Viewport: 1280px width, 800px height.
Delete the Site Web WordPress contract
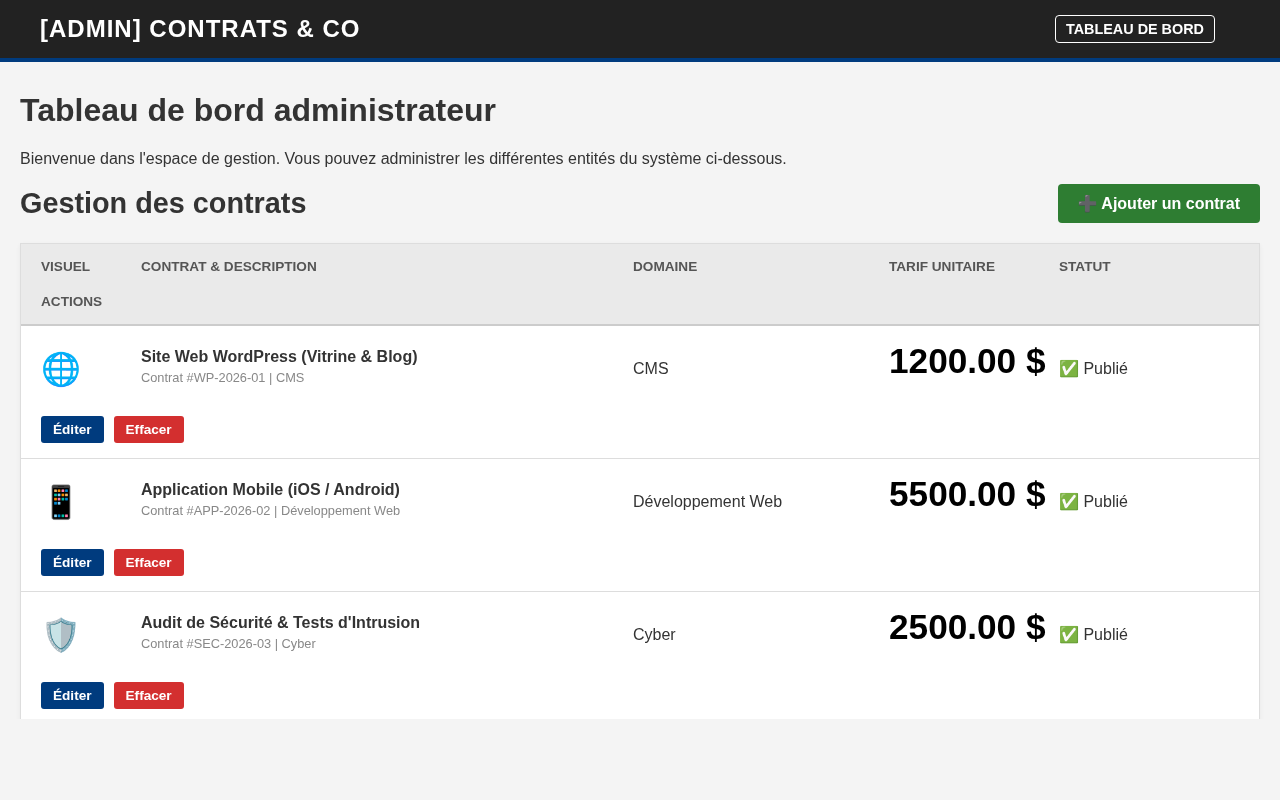click(149, 430)
